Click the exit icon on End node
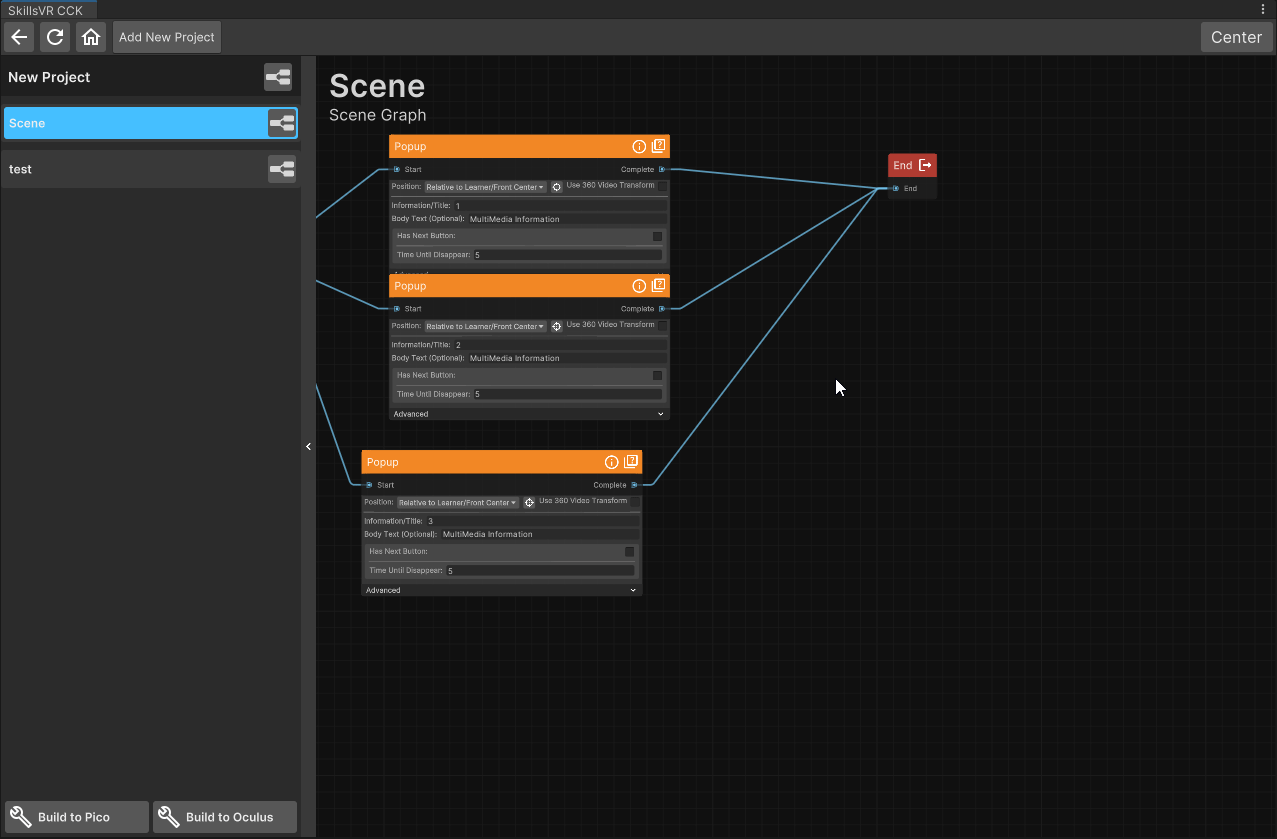1277x839 pixels. pos(925,165)
